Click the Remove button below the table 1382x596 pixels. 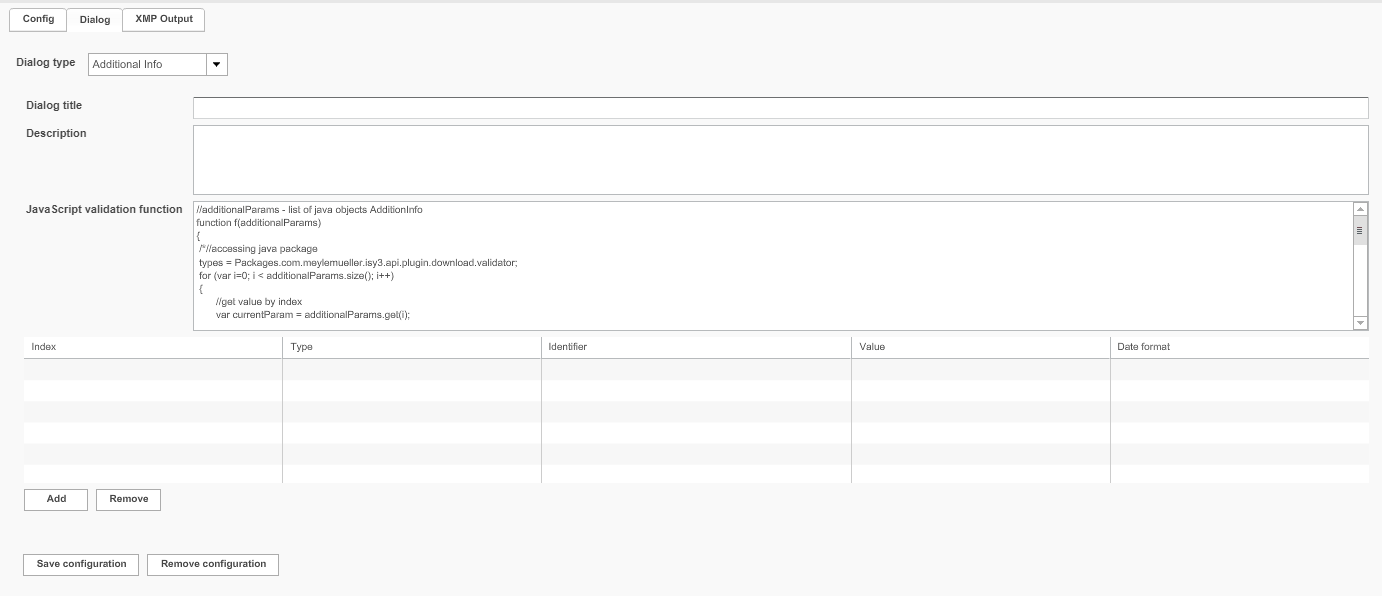point(128,499)
